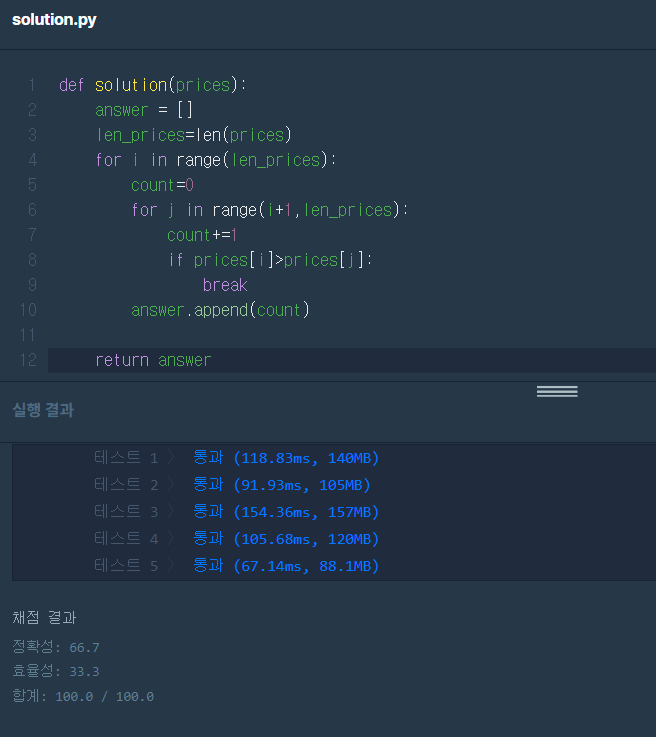Click line 5 'count=0'
656x737 pixels.
coord(163,185)
